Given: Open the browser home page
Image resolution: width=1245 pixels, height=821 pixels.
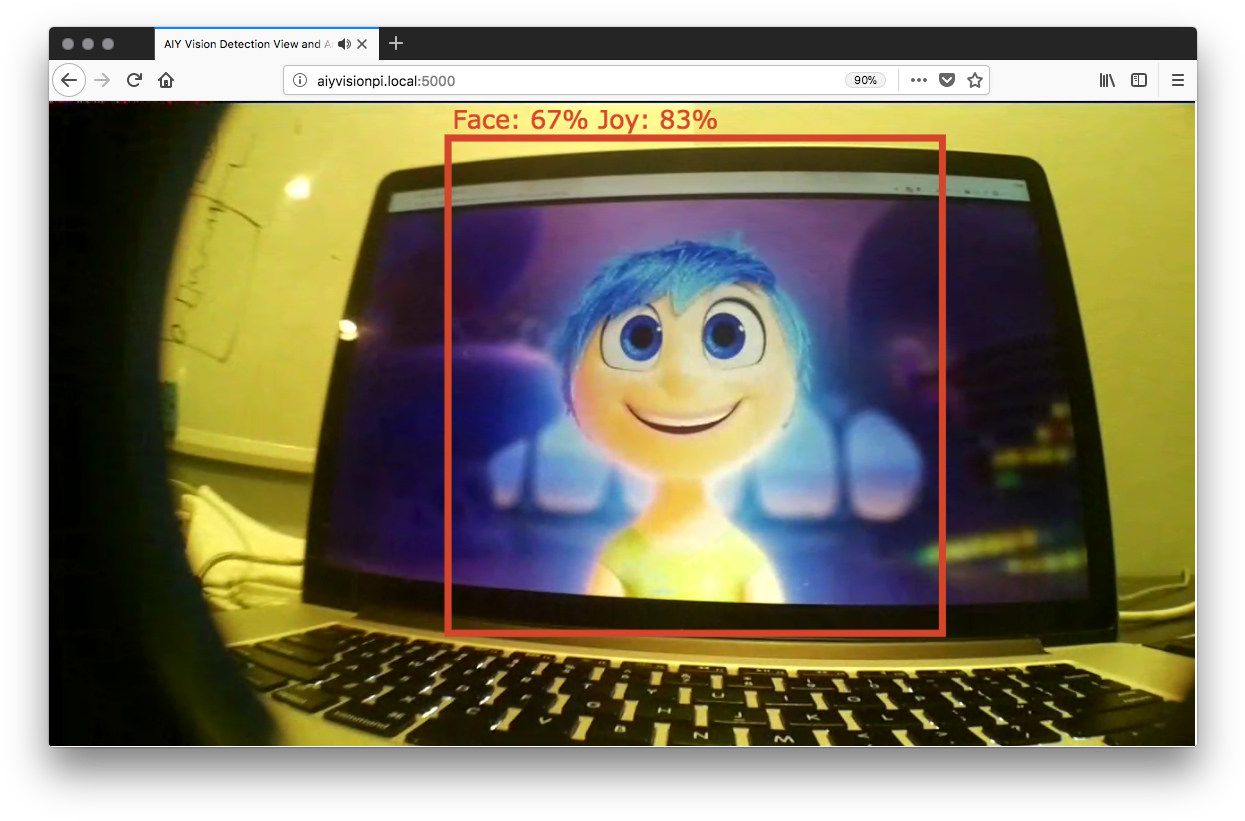Looking at the screenshot, I should coord(166,80).
